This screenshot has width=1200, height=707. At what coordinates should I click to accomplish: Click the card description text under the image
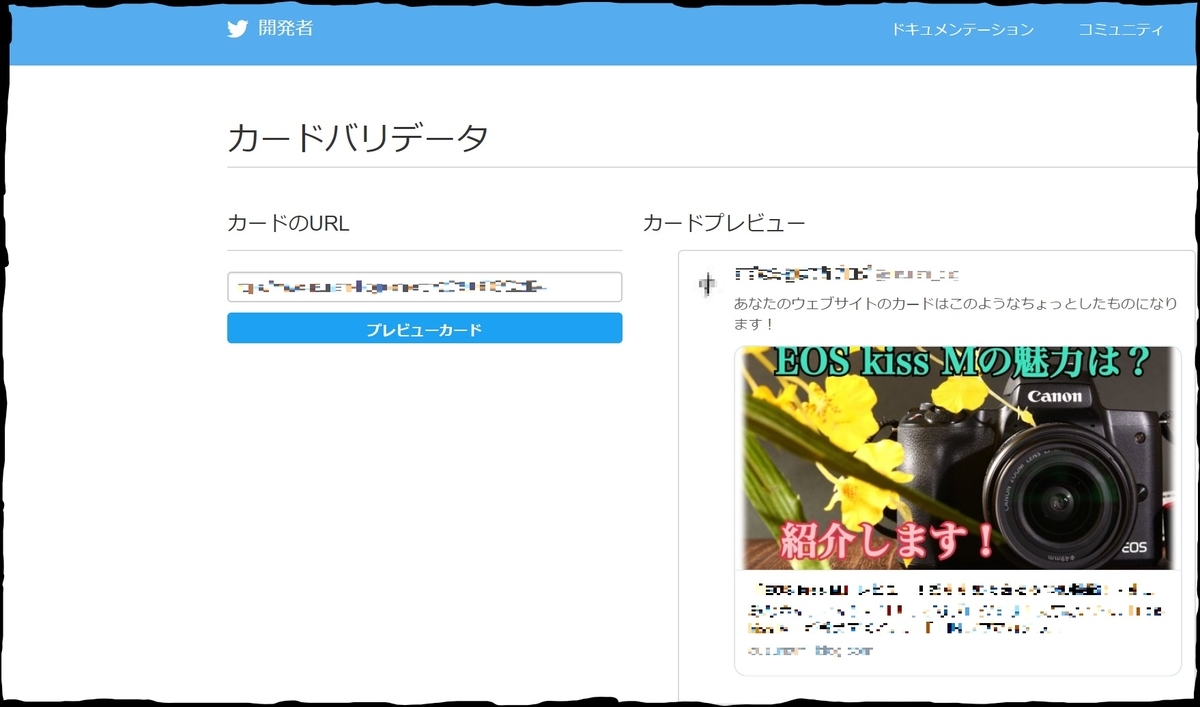pos(950,610)
